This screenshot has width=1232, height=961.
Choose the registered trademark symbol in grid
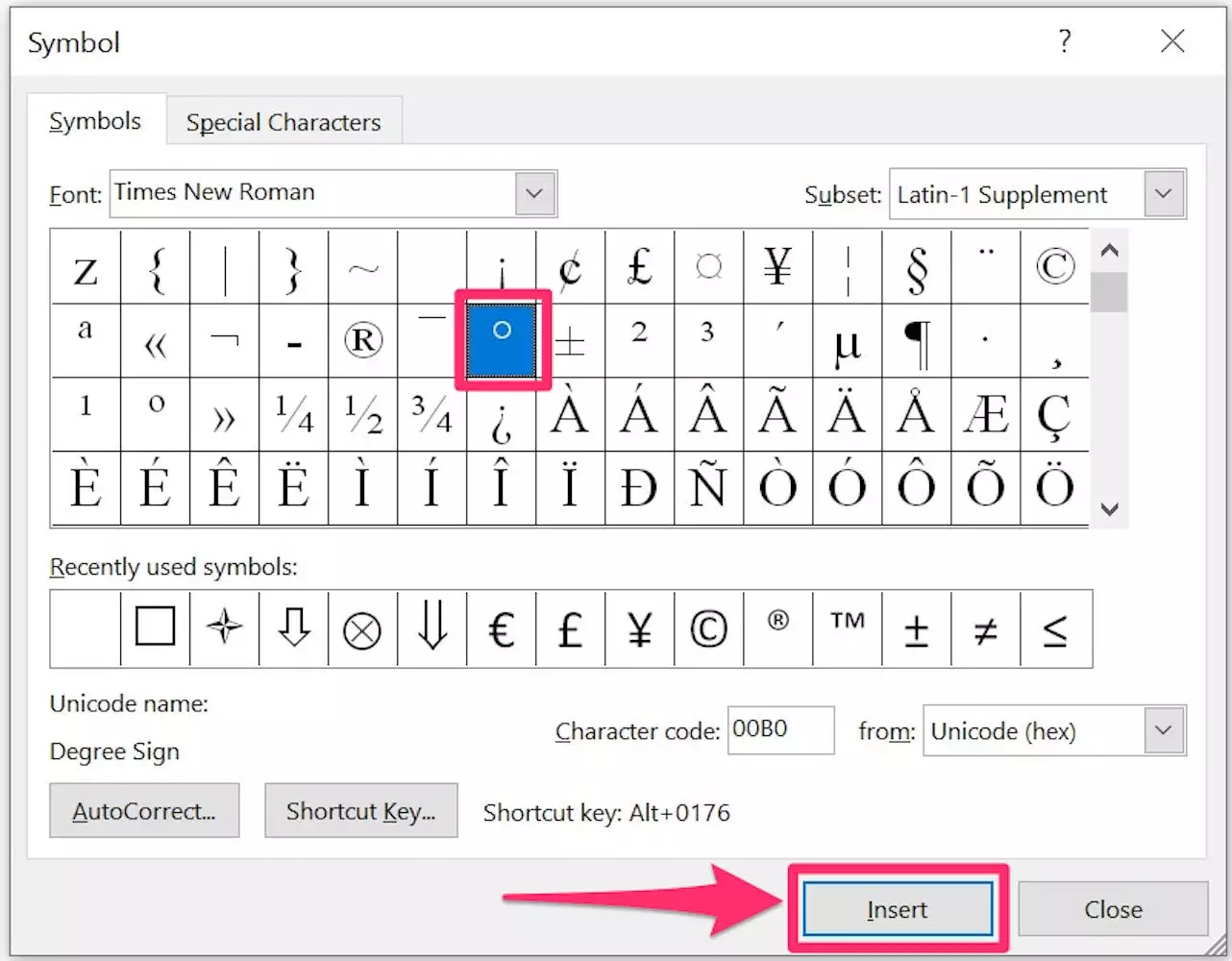pos(362,340)
